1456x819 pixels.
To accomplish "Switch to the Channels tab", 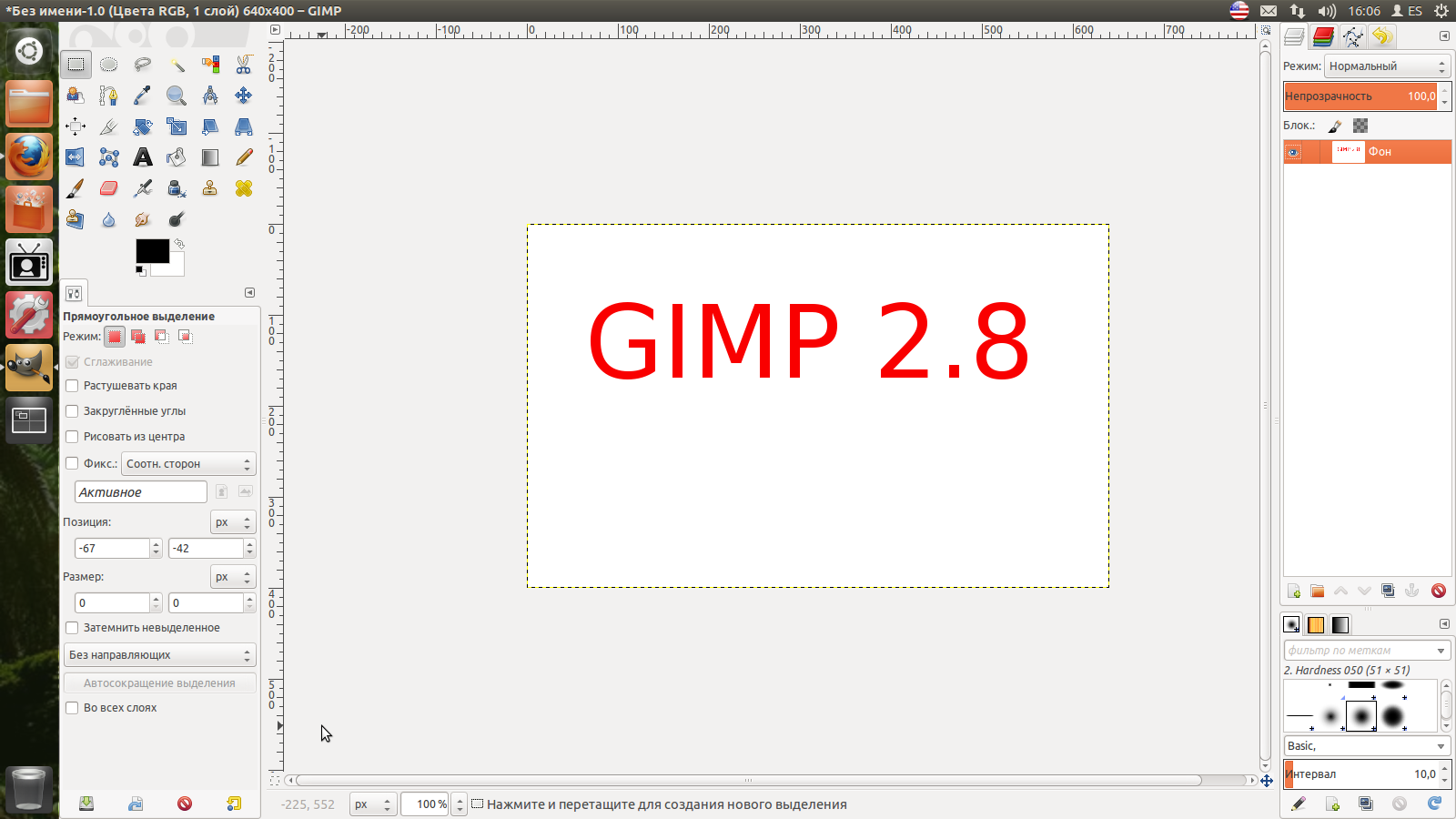I will pos(1323,36).
